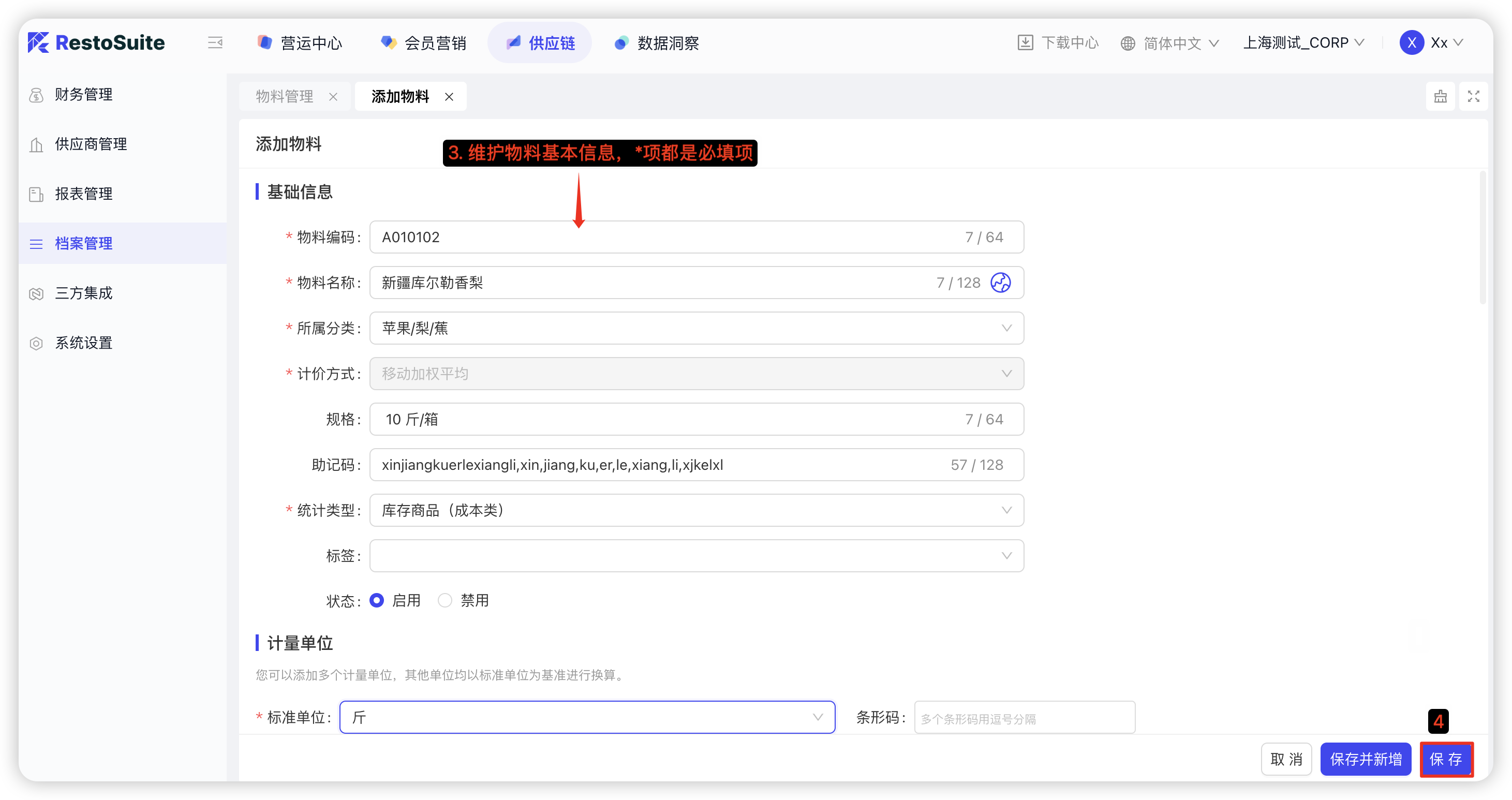Click the fullscreen expand icon
Screen dimensions: 1512x800
(1473, 96)
